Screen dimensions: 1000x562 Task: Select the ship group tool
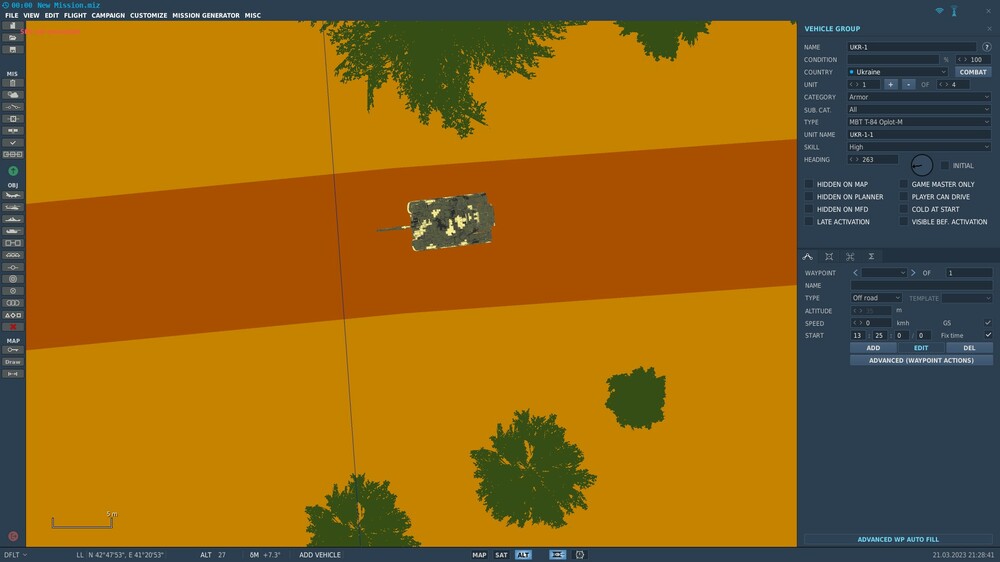tap(12, 219)
